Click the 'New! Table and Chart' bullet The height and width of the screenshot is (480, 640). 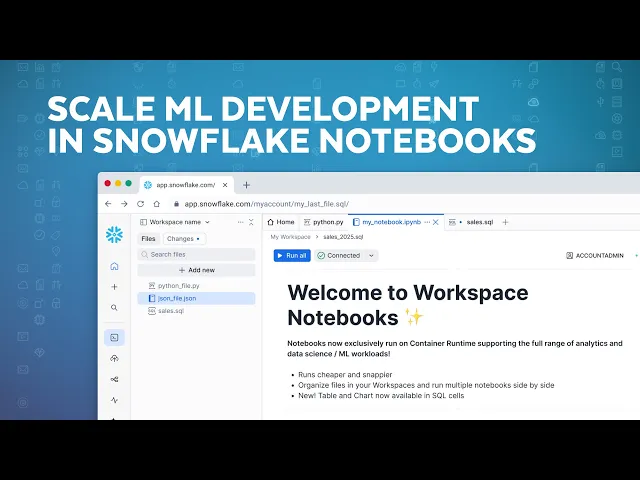point(381,396)
